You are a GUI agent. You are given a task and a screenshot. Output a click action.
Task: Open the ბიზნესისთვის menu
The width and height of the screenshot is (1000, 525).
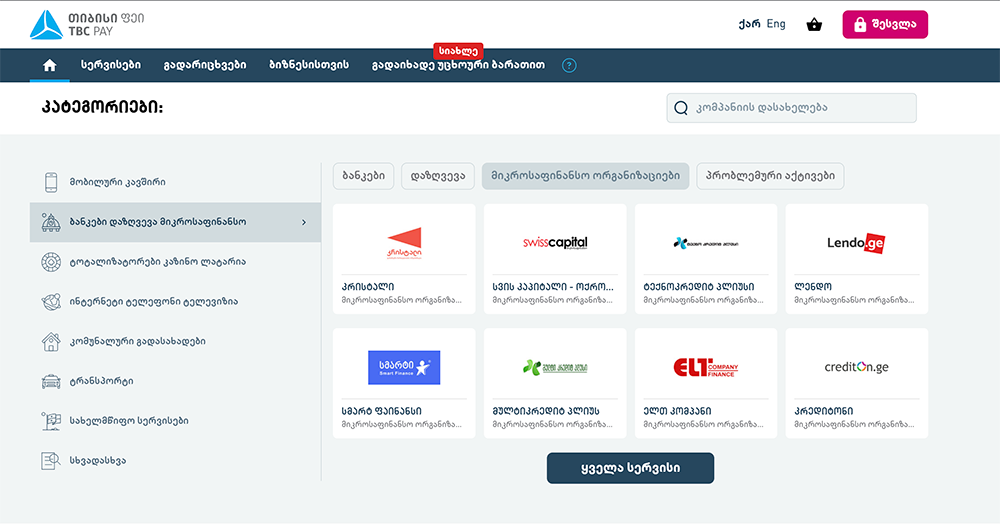(309, 65)
